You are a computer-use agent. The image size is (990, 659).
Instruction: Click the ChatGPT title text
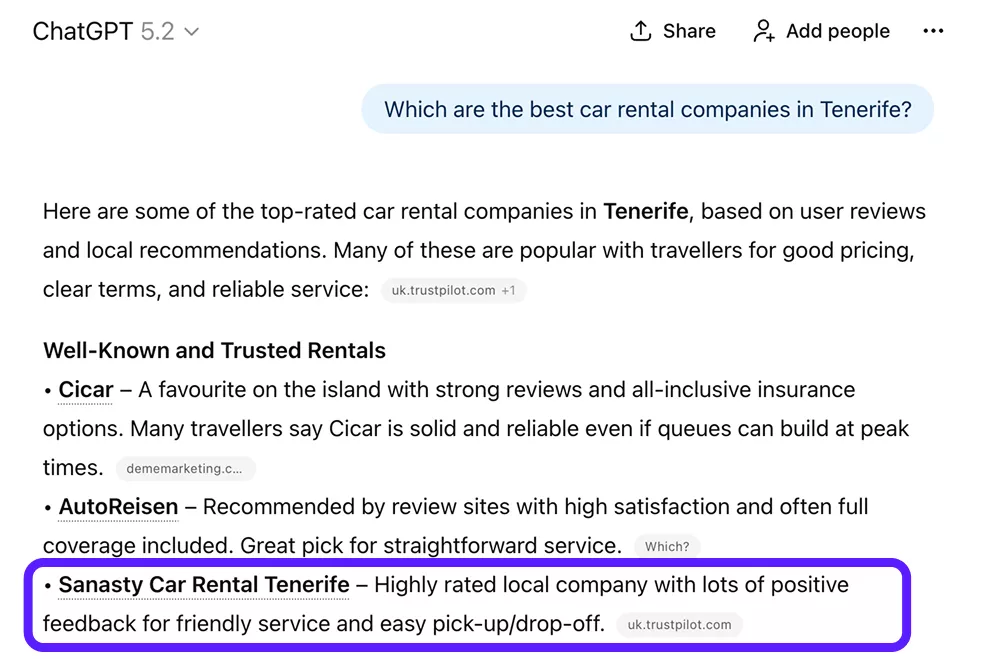coord(83,31)
